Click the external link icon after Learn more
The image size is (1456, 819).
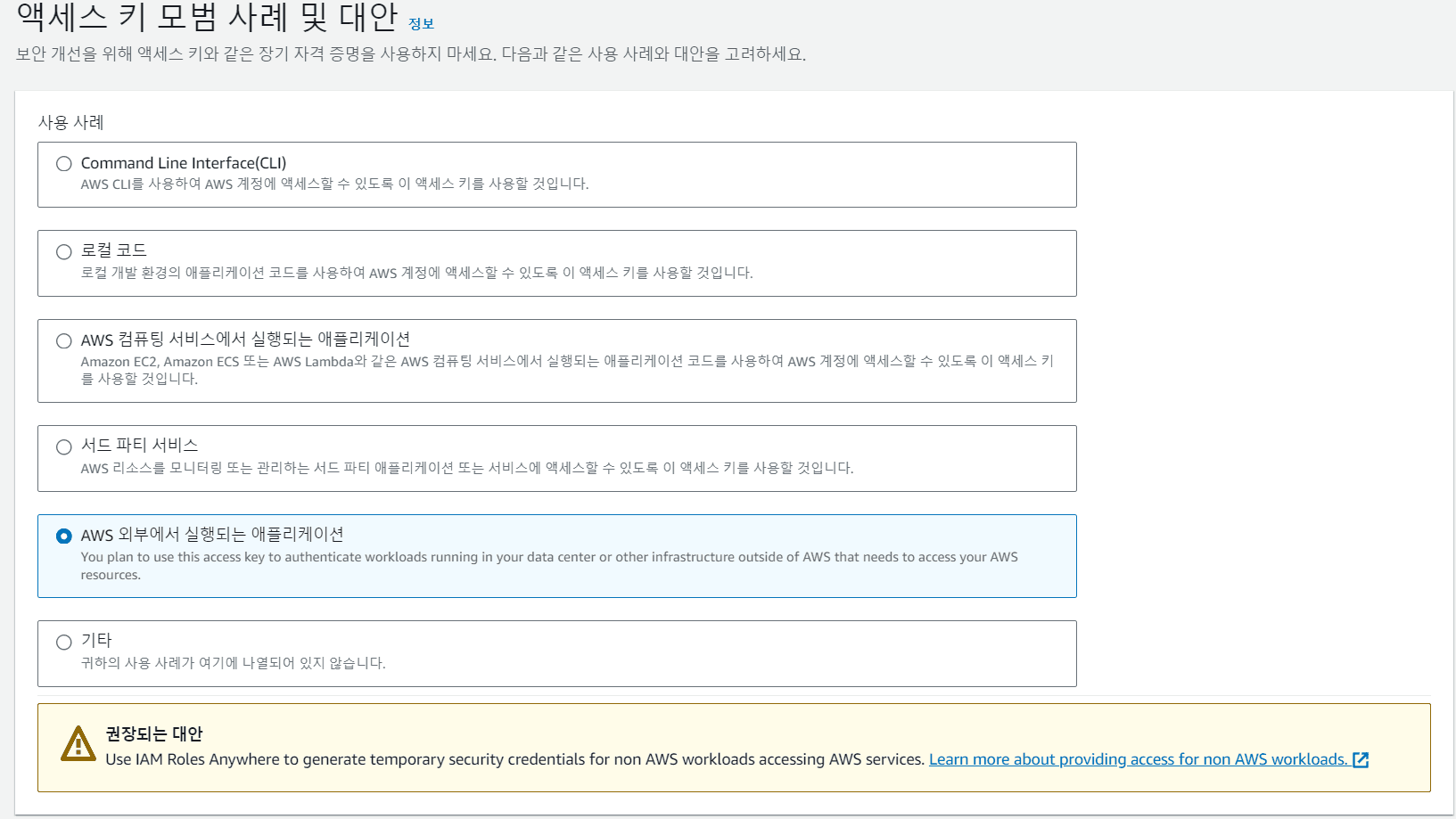[1361, 760]
